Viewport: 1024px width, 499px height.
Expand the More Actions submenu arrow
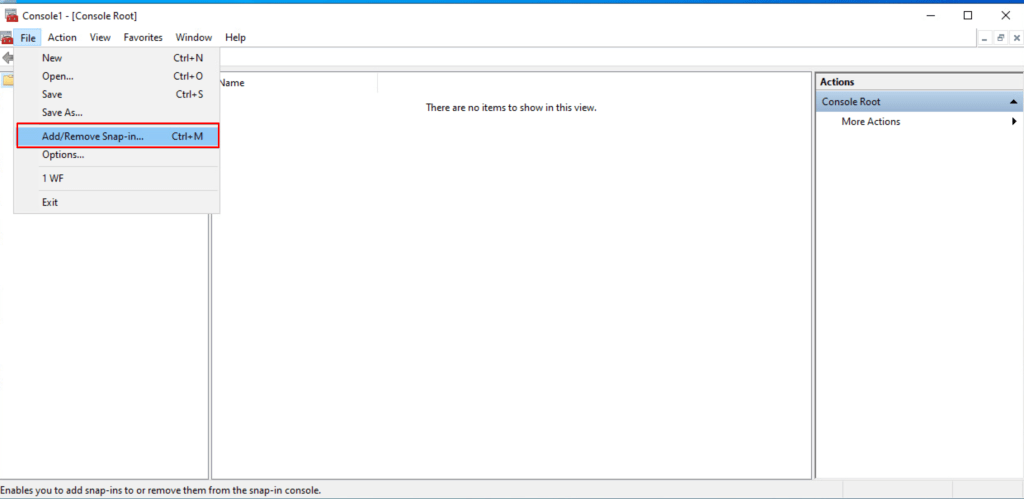click(x=1014, y=122)
